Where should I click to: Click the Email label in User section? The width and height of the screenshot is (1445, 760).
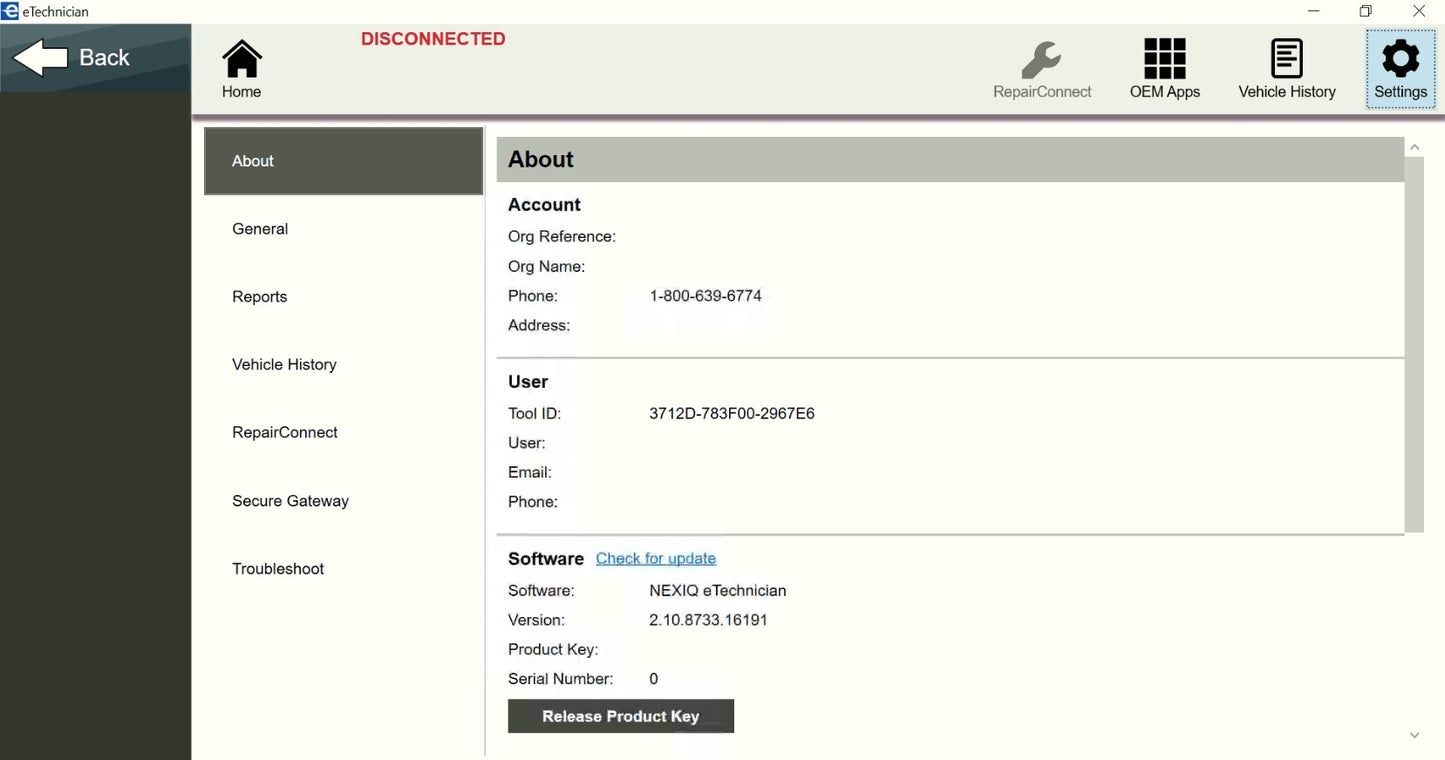[x=530, y=473]
